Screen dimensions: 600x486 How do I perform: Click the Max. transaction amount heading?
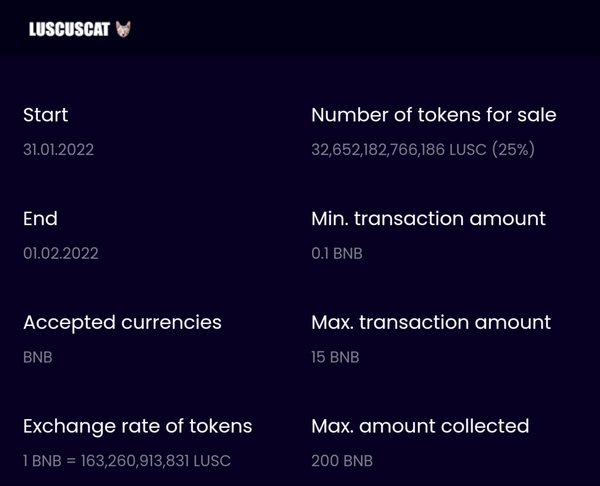click(x=431, y=322)
